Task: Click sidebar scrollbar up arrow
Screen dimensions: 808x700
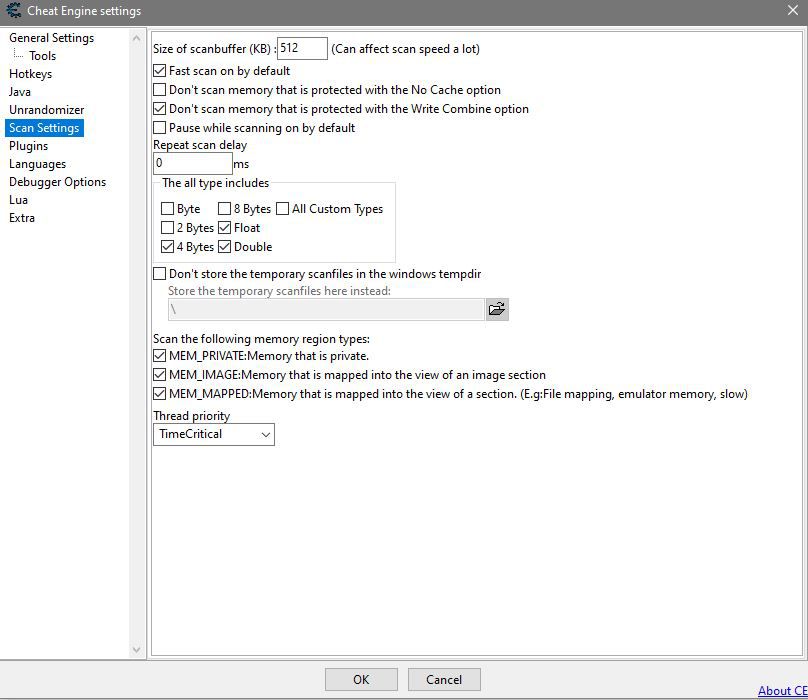Action: [137, 38]
